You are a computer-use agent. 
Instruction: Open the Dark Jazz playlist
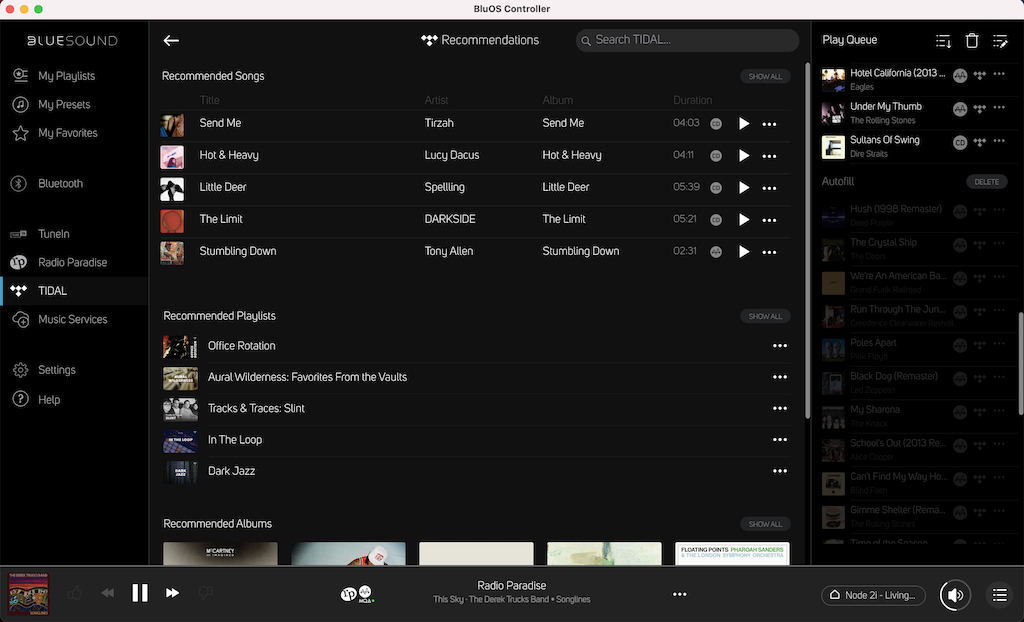click(x=231, y=471)
